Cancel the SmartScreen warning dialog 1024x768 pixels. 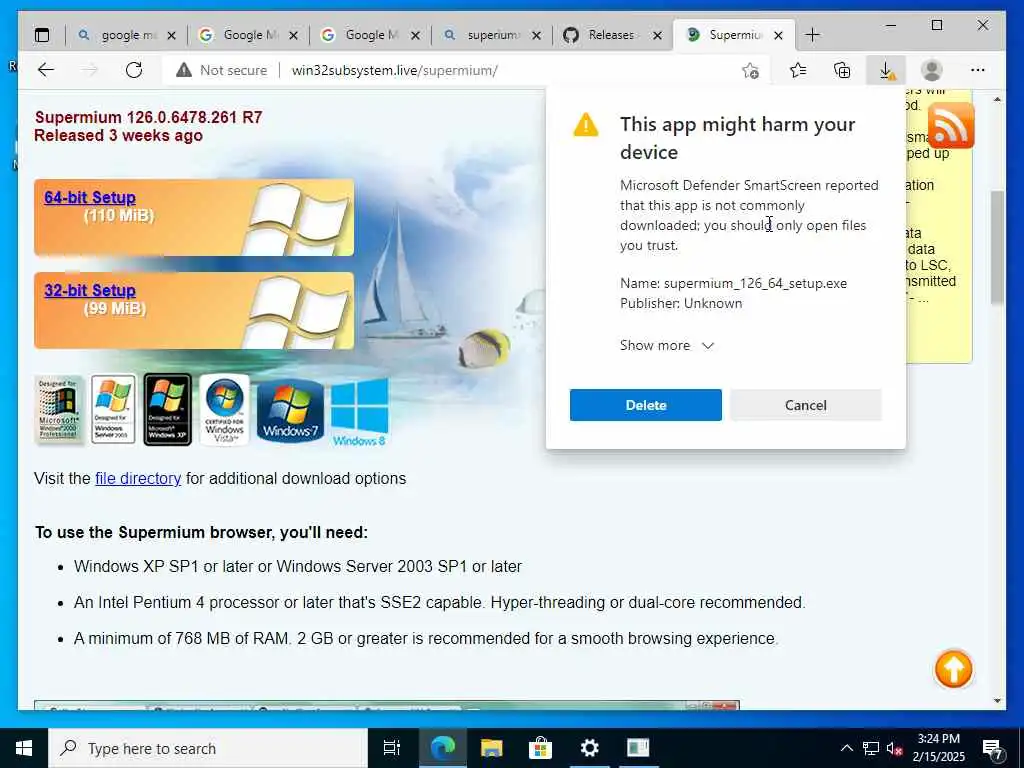click(x=805, y=405)
